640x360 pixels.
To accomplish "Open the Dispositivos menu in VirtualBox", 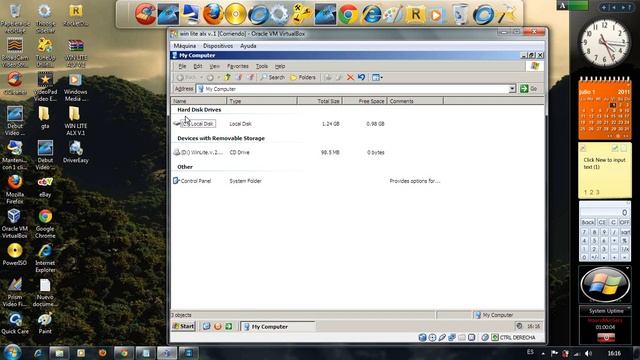I will click(218, 46).
